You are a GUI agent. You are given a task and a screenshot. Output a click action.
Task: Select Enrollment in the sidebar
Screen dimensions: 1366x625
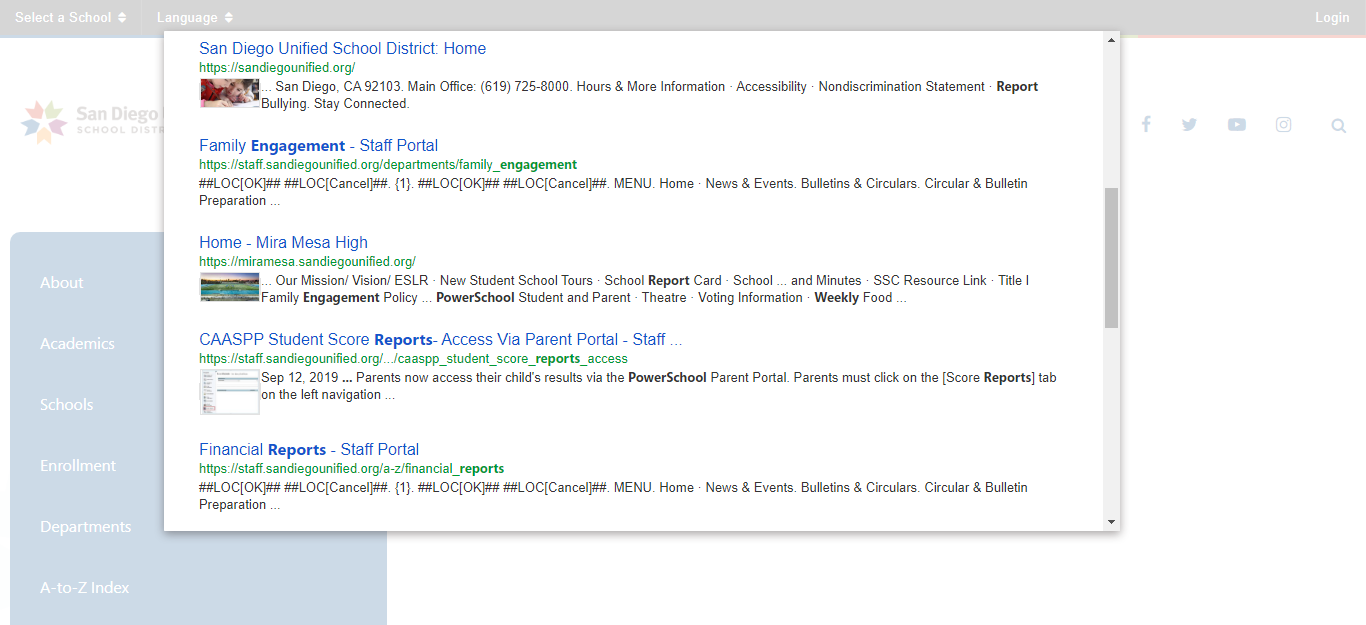coord(78,466)
